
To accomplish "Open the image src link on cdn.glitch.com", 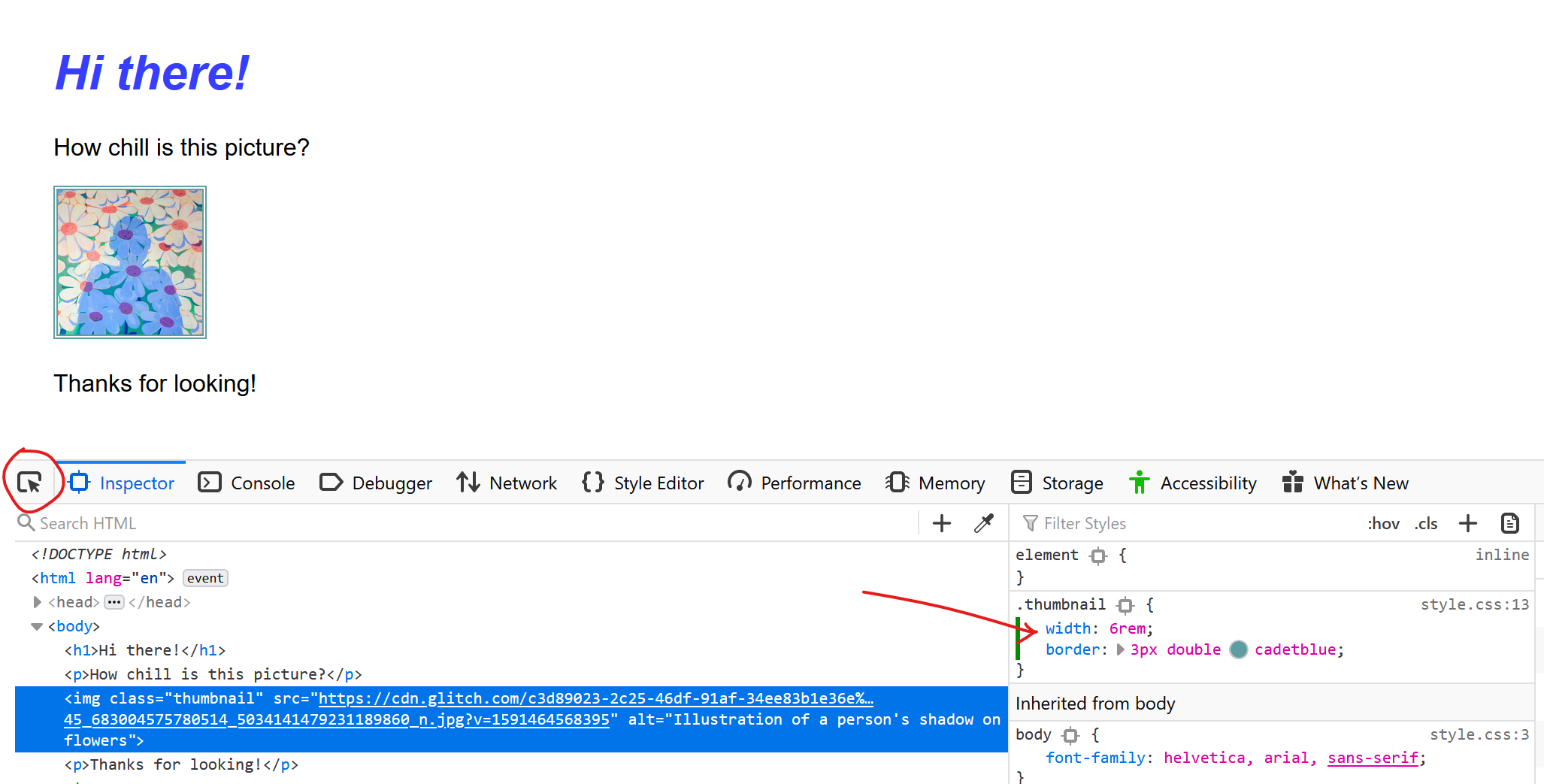I will tap(594, 698).
